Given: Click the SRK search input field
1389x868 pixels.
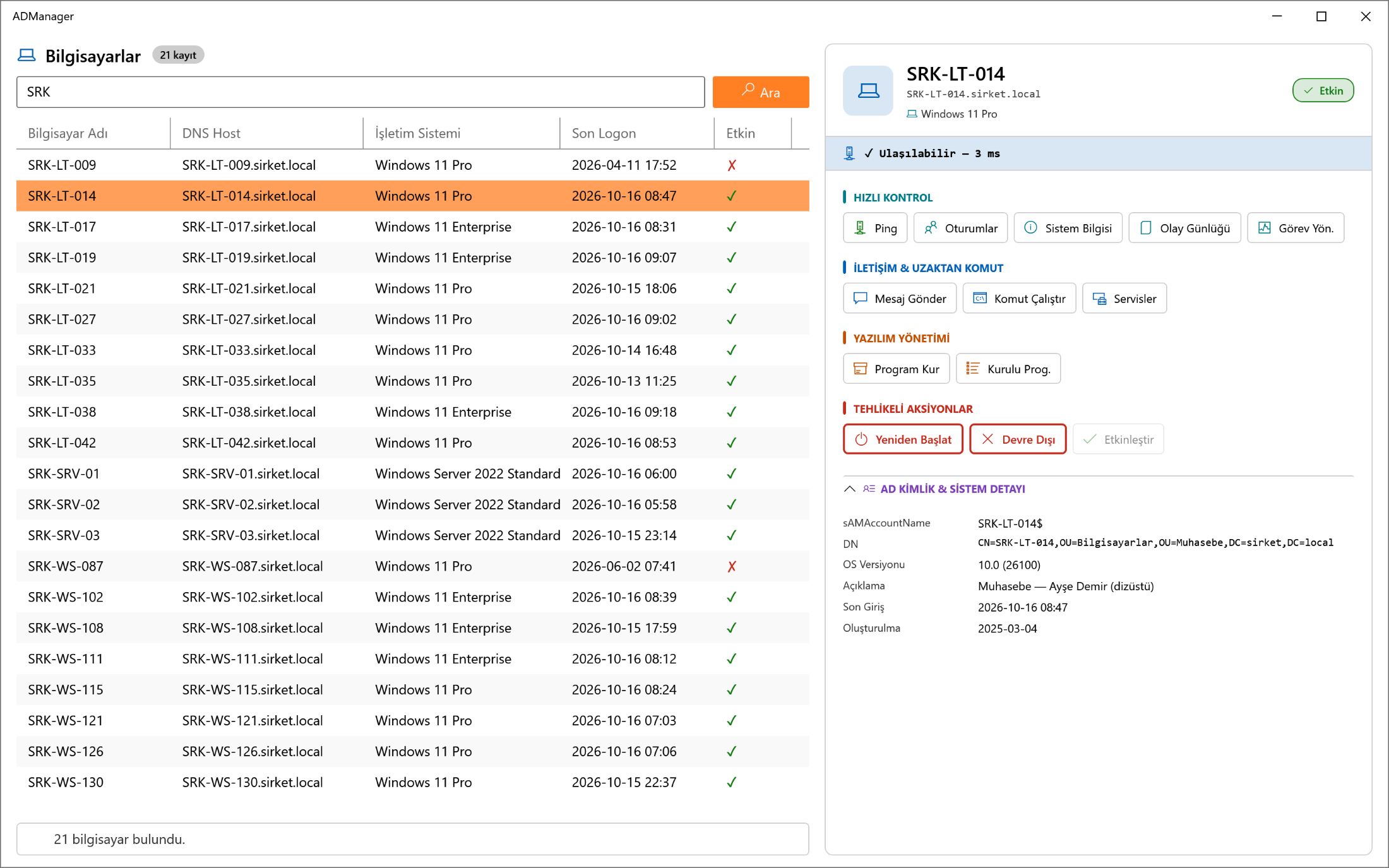Looking at the screenshot, I should point(361,92).
